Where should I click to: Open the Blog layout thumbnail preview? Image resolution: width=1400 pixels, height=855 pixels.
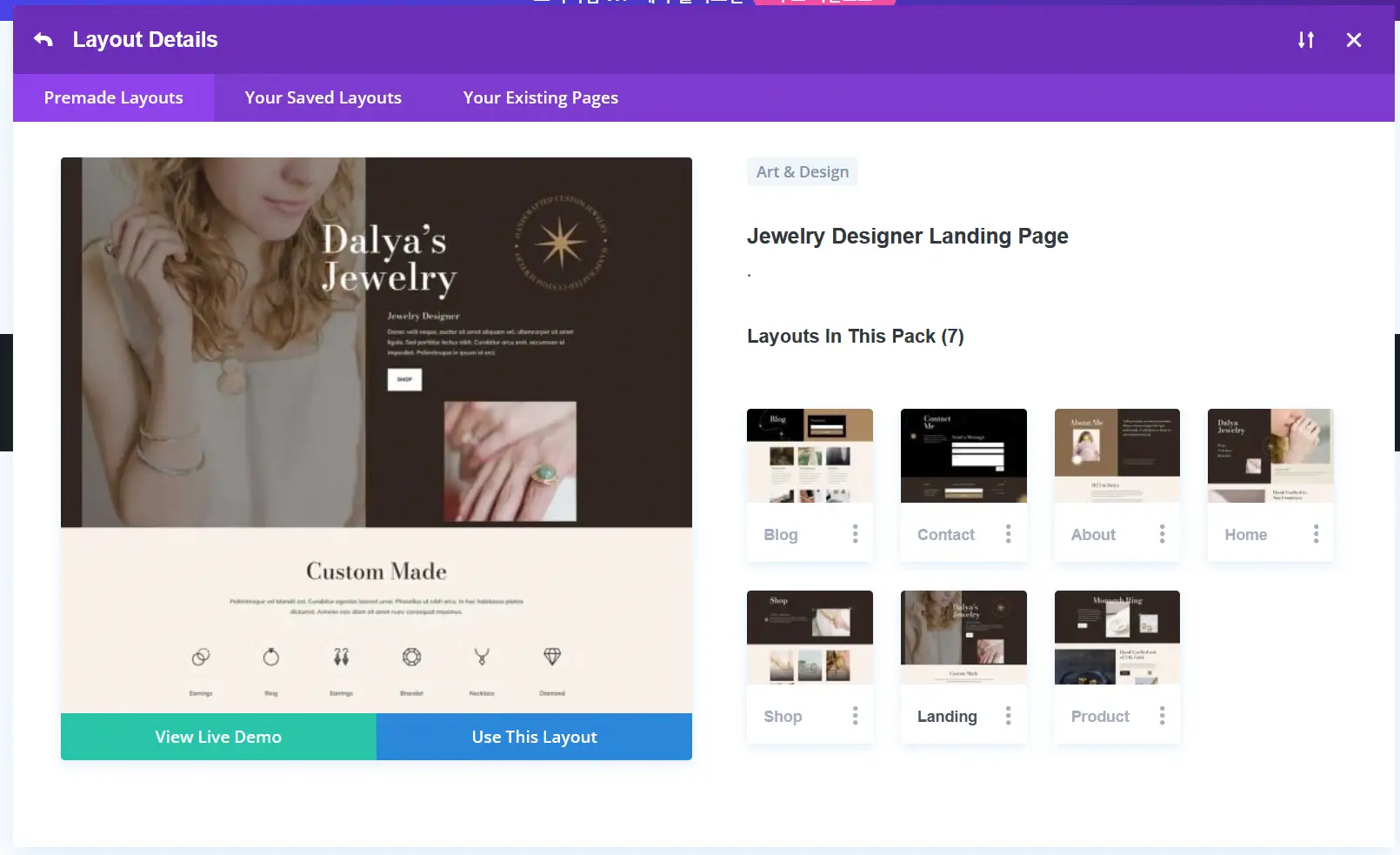810,455
